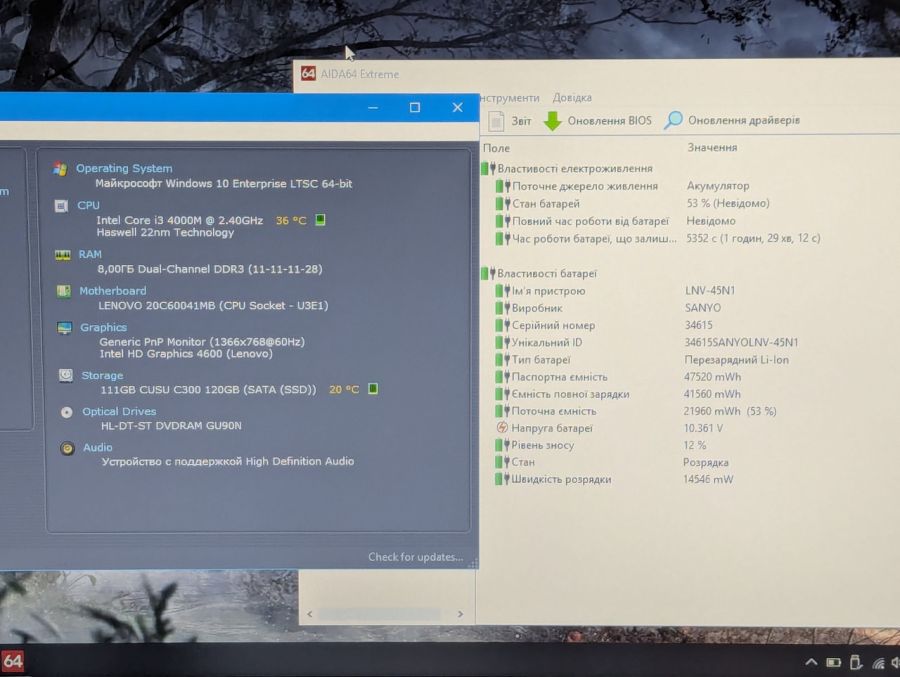Click the Storage drive icon
This screenshot has height=677, width=900.
click(x=66, y=376)
